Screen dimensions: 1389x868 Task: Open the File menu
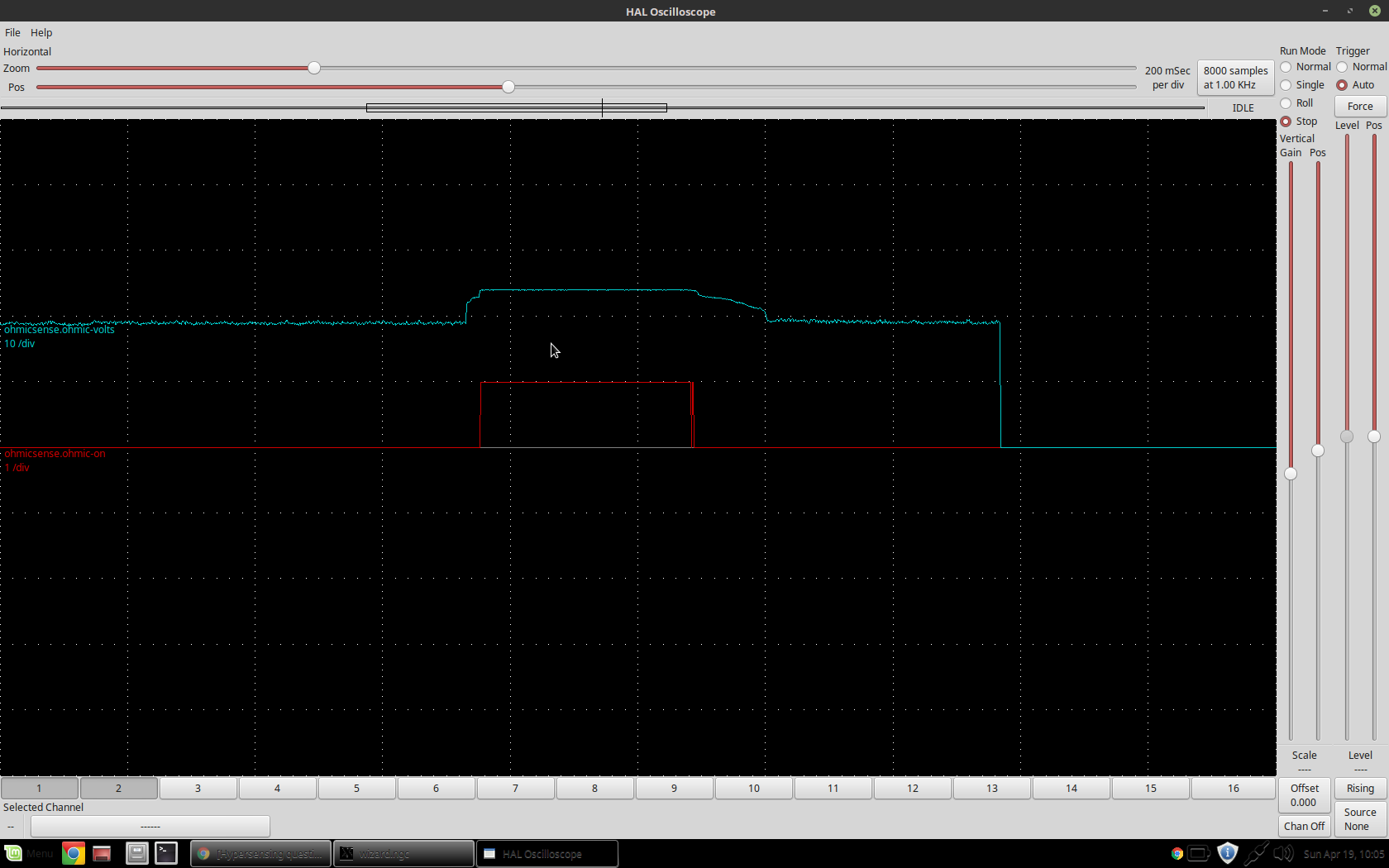pos(12,32)
